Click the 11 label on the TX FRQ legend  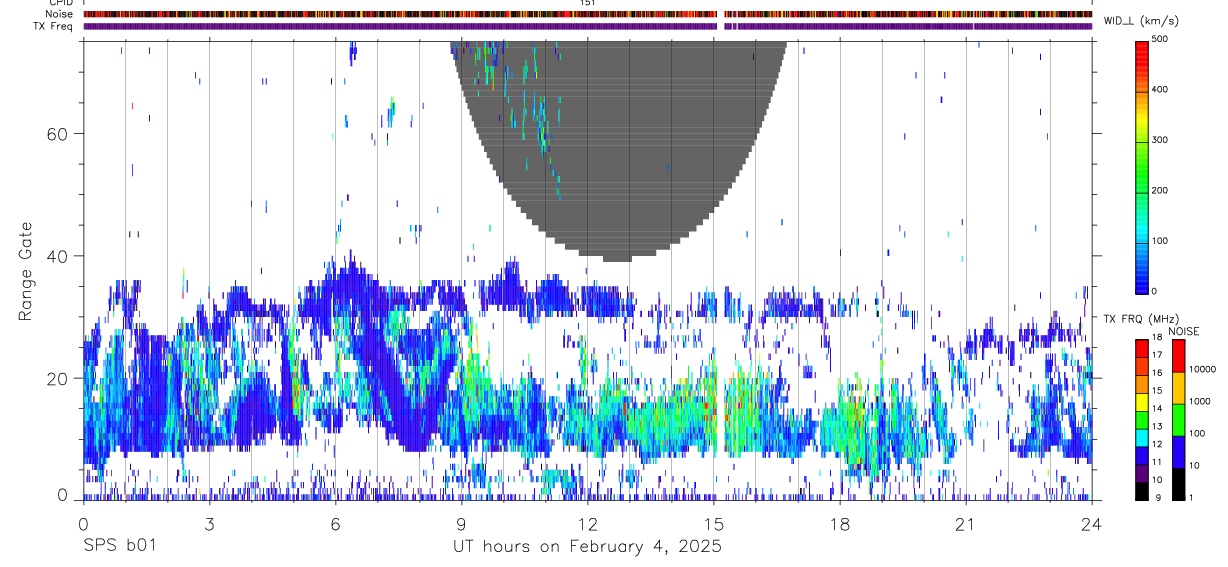click(1155, 461)
